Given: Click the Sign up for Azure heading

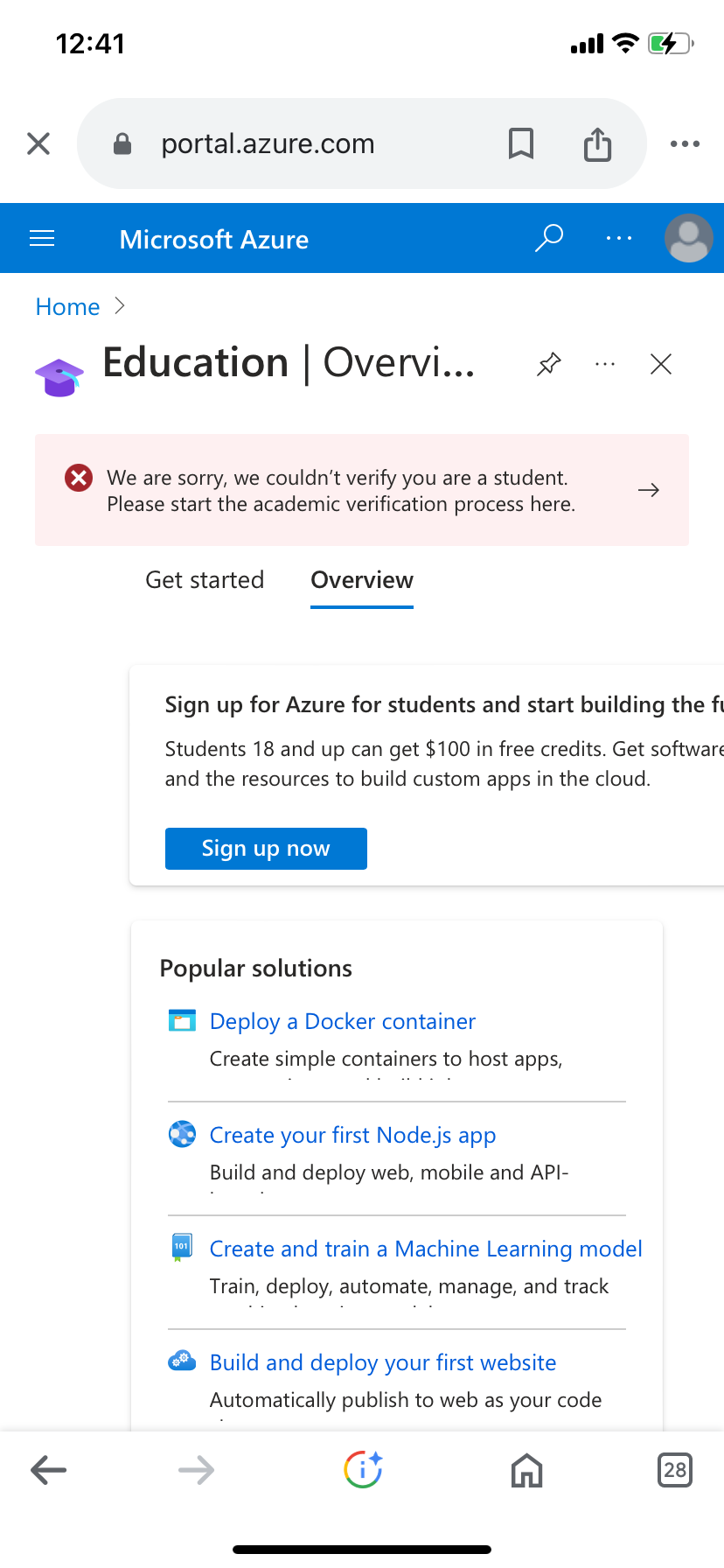Looking at the screenshot, I should pos(444,705).
